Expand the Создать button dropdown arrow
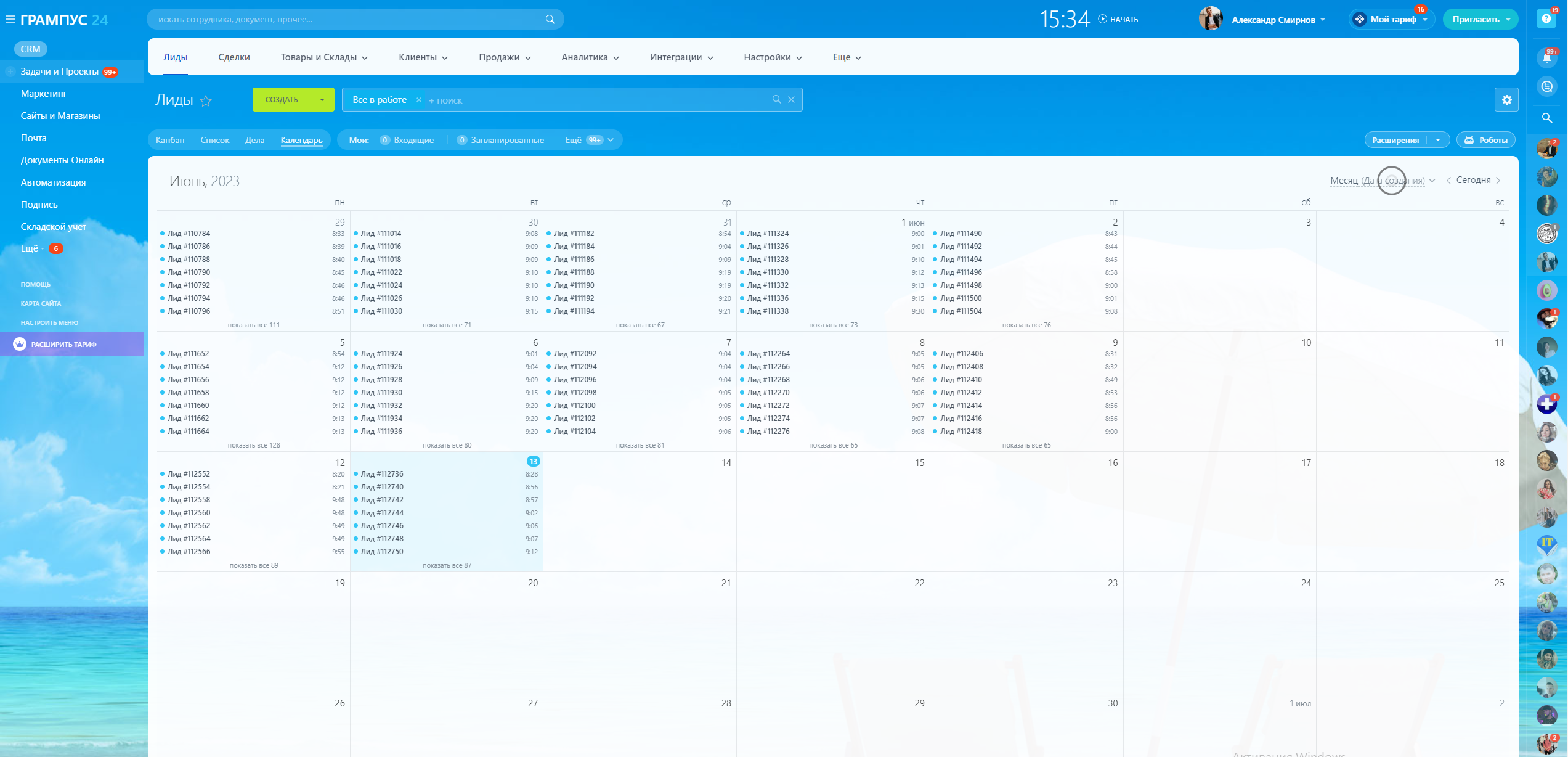The width and height of the screenshot is (1568, 757). pyautogui.click(x=322, y=100)
